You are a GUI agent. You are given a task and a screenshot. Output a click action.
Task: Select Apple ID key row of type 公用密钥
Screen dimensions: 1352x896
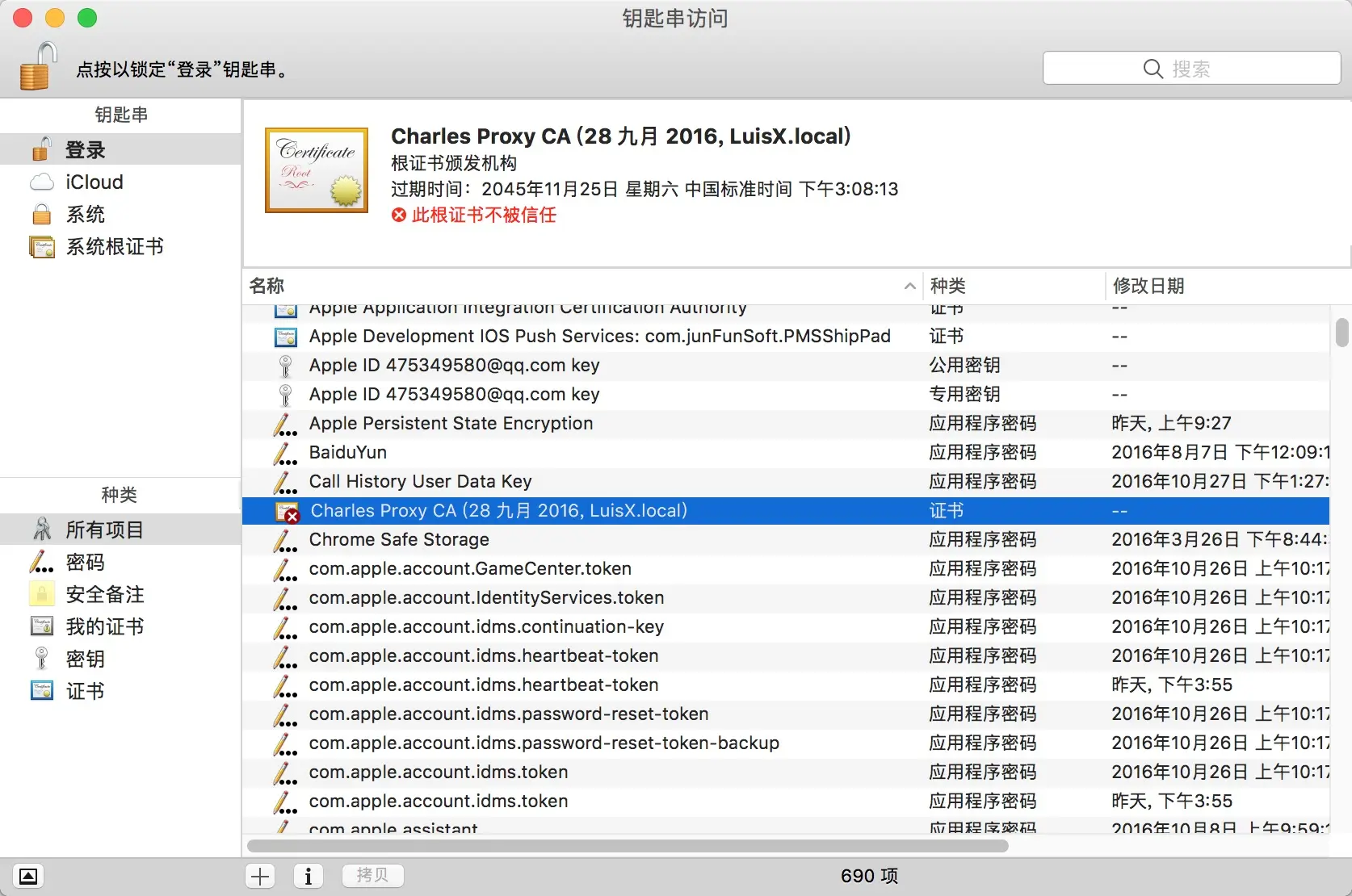(786, 366)
